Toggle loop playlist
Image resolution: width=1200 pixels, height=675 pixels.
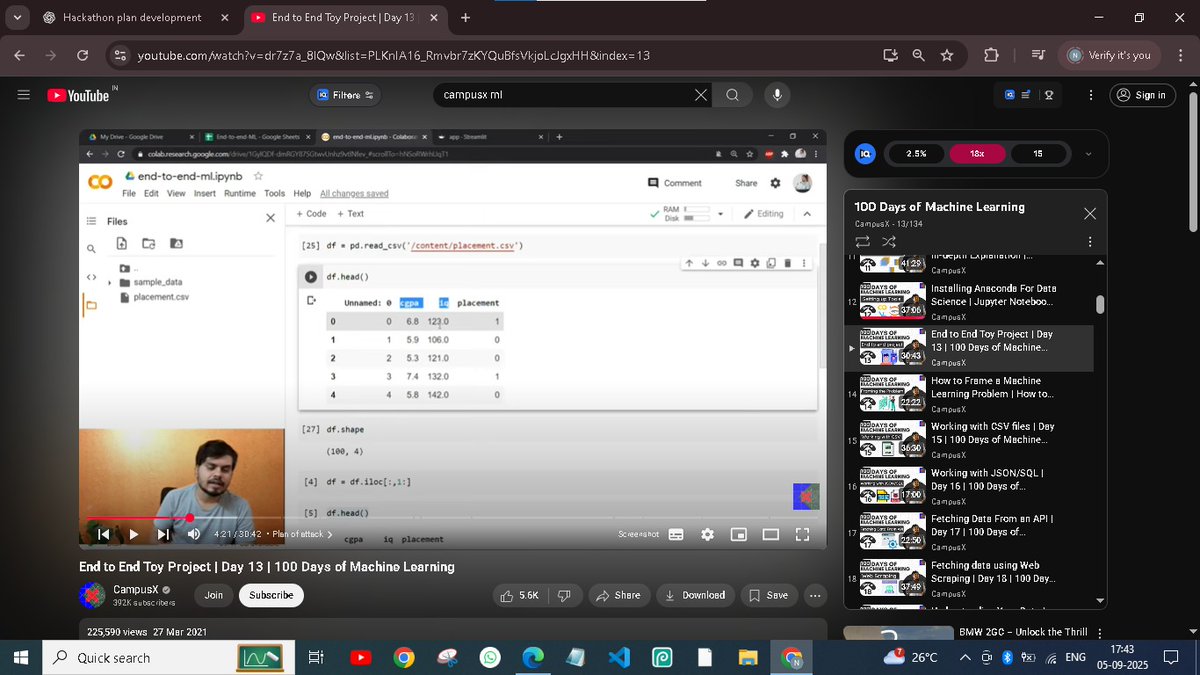(862, 241)
